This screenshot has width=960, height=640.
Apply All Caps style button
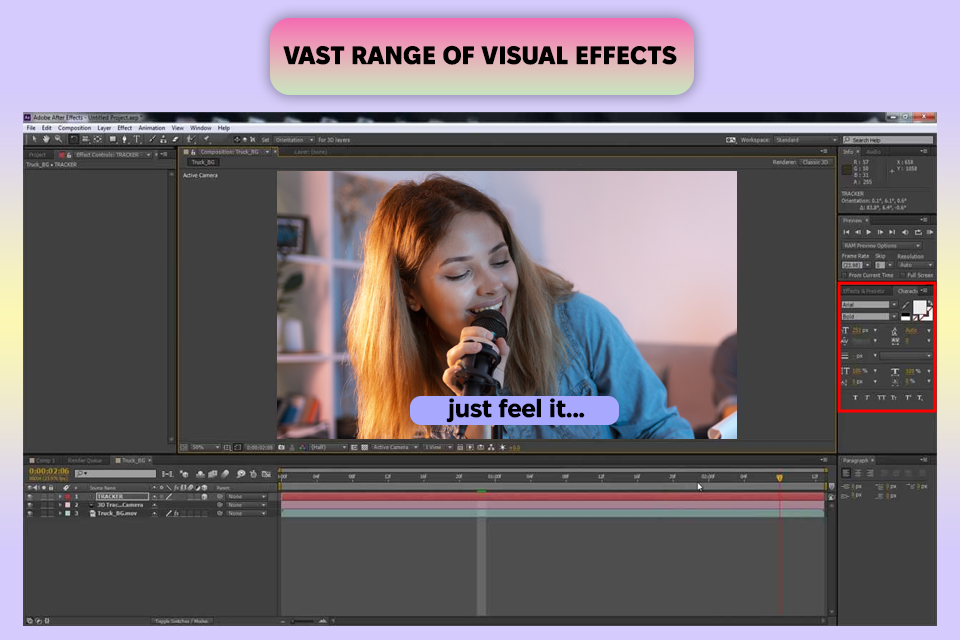point(882,397)
